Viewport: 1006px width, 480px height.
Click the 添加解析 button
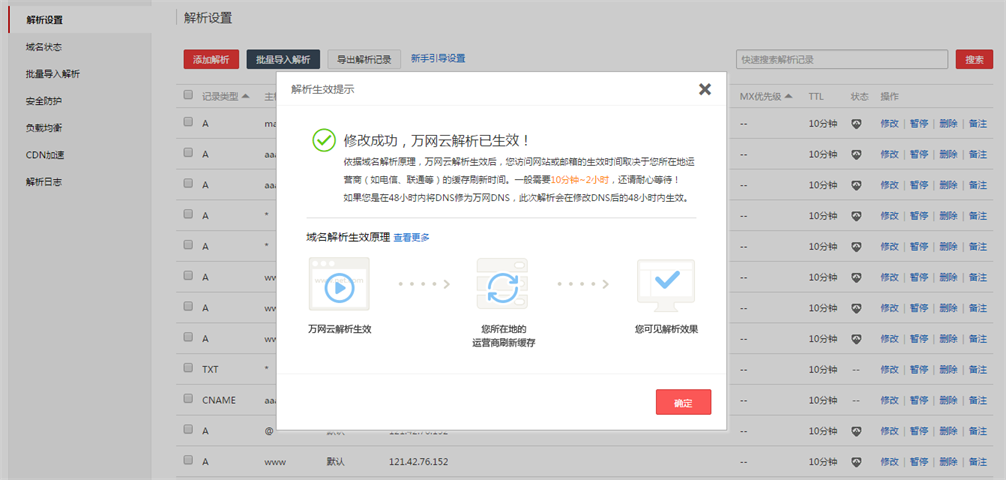click(211, 60)
